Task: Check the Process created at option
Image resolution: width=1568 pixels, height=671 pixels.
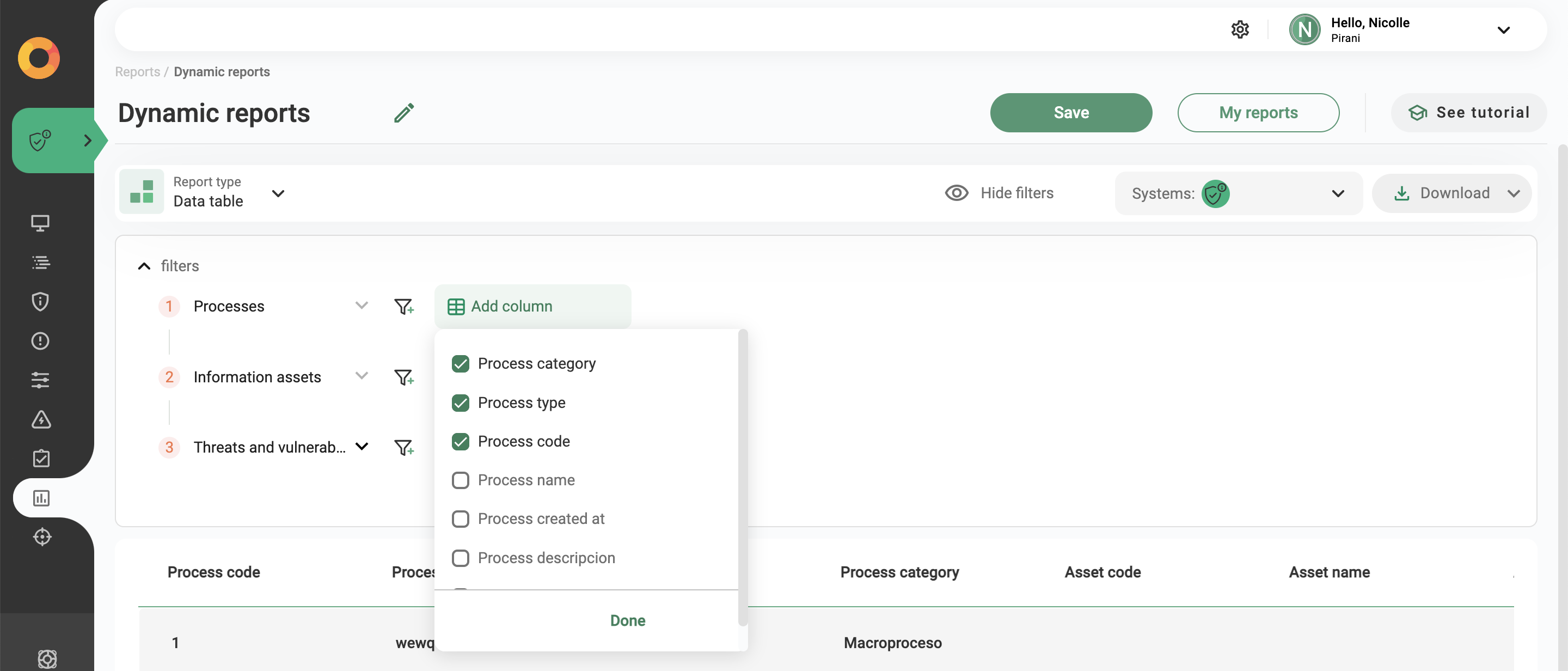Action: 461,518
